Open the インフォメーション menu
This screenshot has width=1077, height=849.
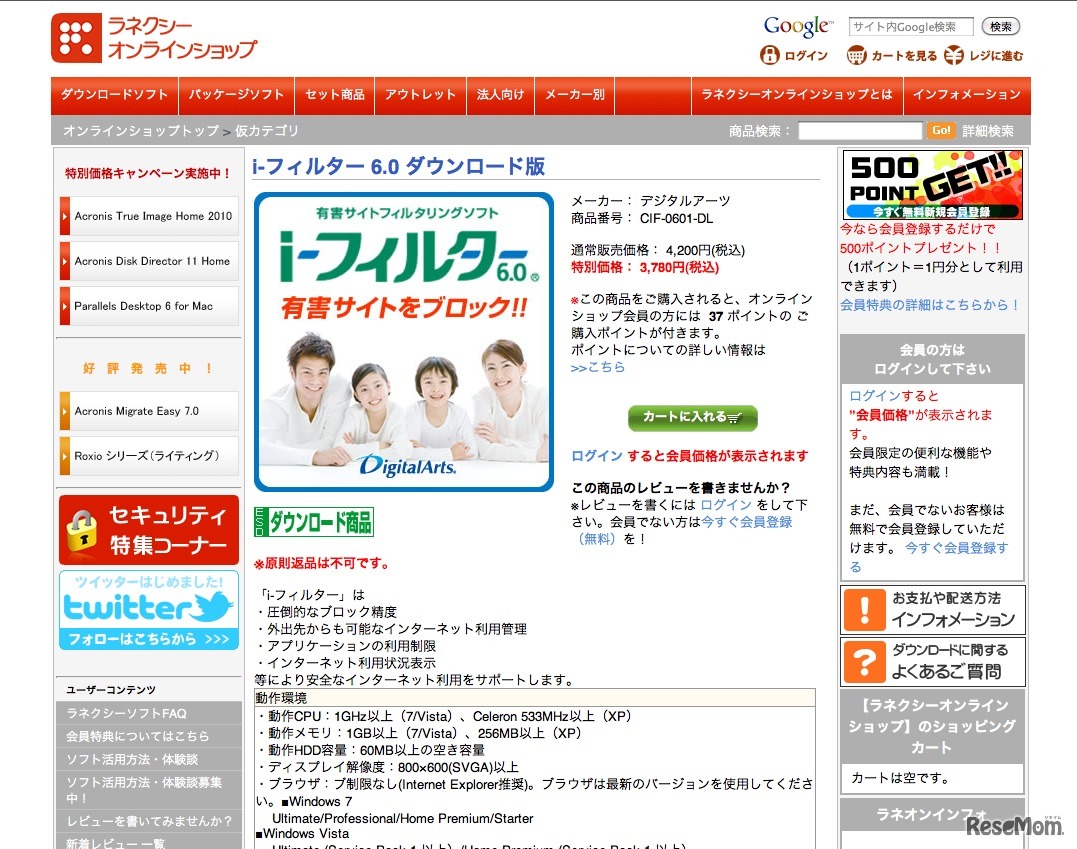pyautogui.click(x=967, y=95)
